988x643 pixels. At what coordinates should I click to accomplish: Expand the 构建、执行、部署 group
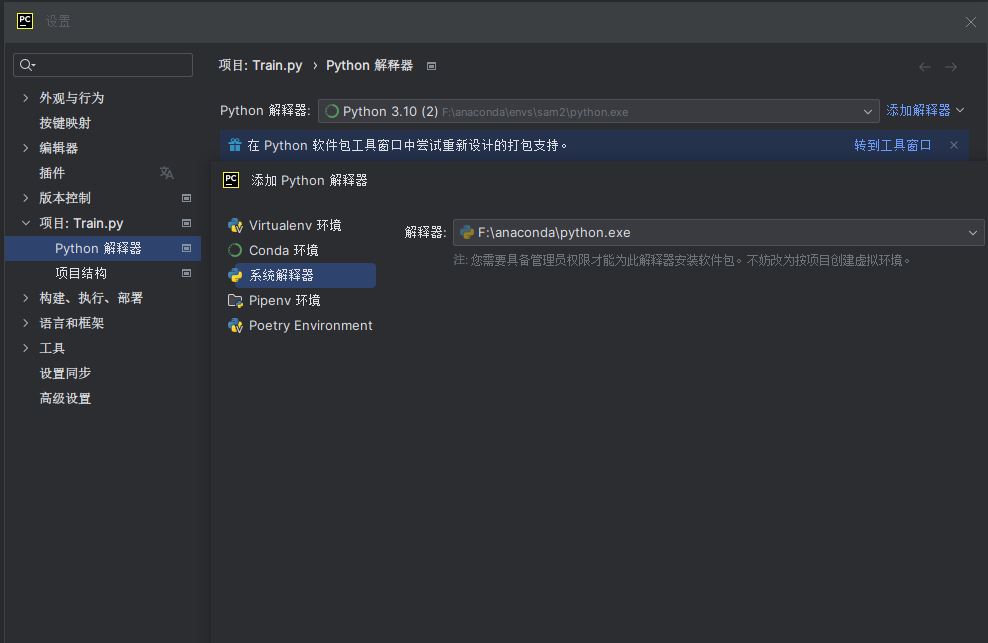25,298
